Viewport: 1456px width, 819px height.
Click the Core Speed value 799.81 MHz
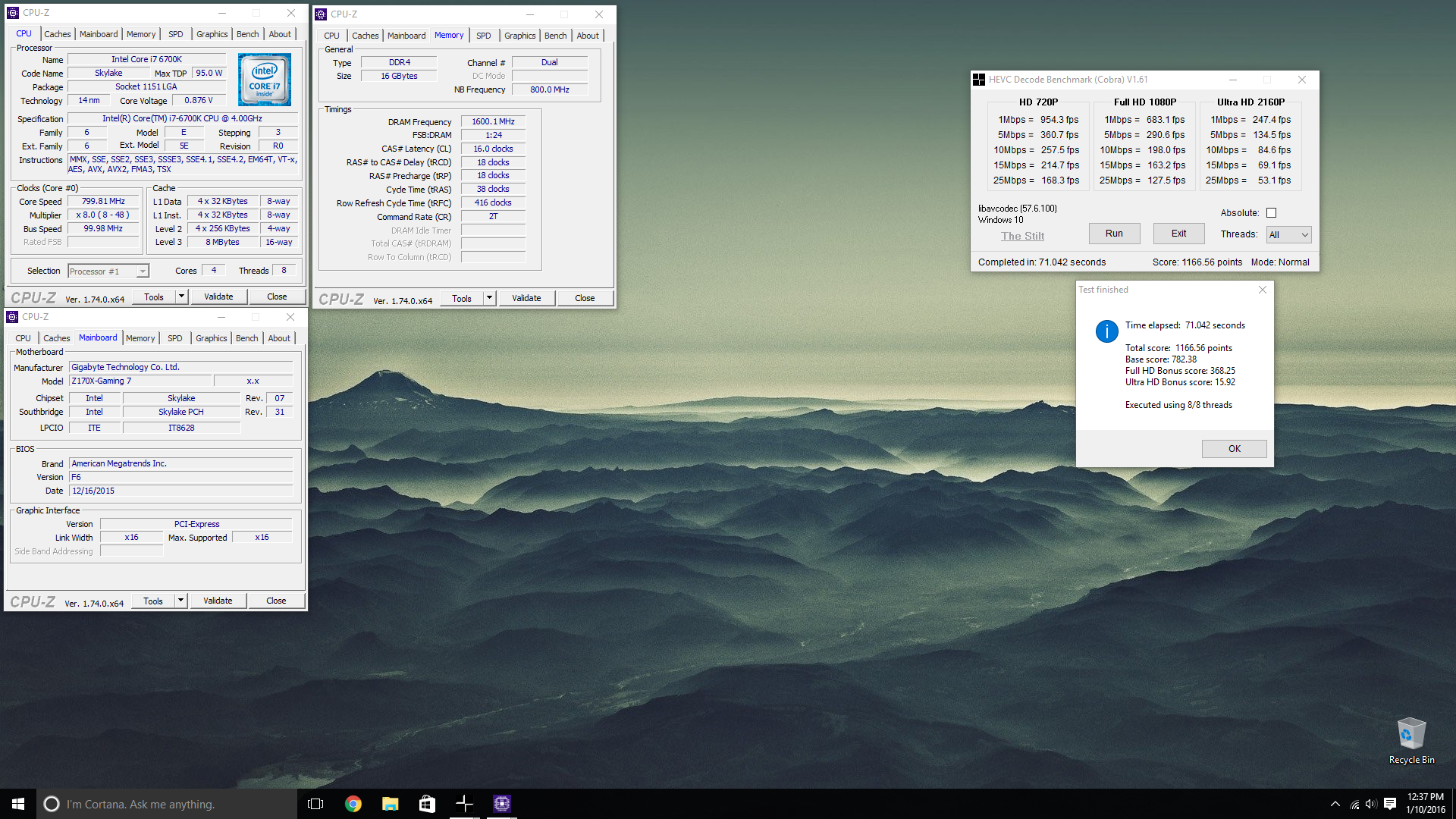pyautogui.click(x=104, y=202)
